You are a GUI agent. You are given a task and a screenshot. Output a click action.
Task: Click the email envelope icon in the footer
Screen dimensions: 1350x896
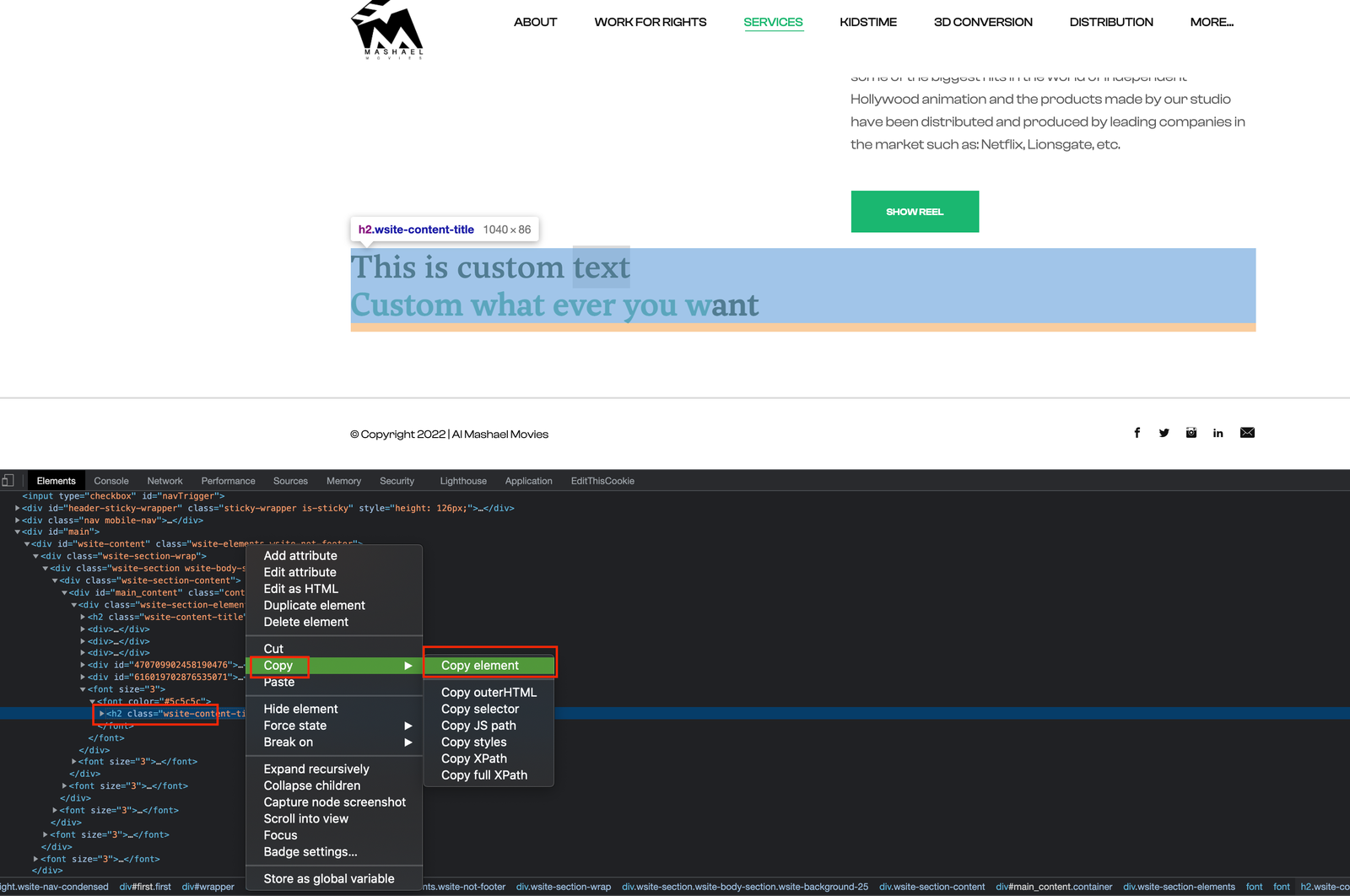coord(1247,432)
